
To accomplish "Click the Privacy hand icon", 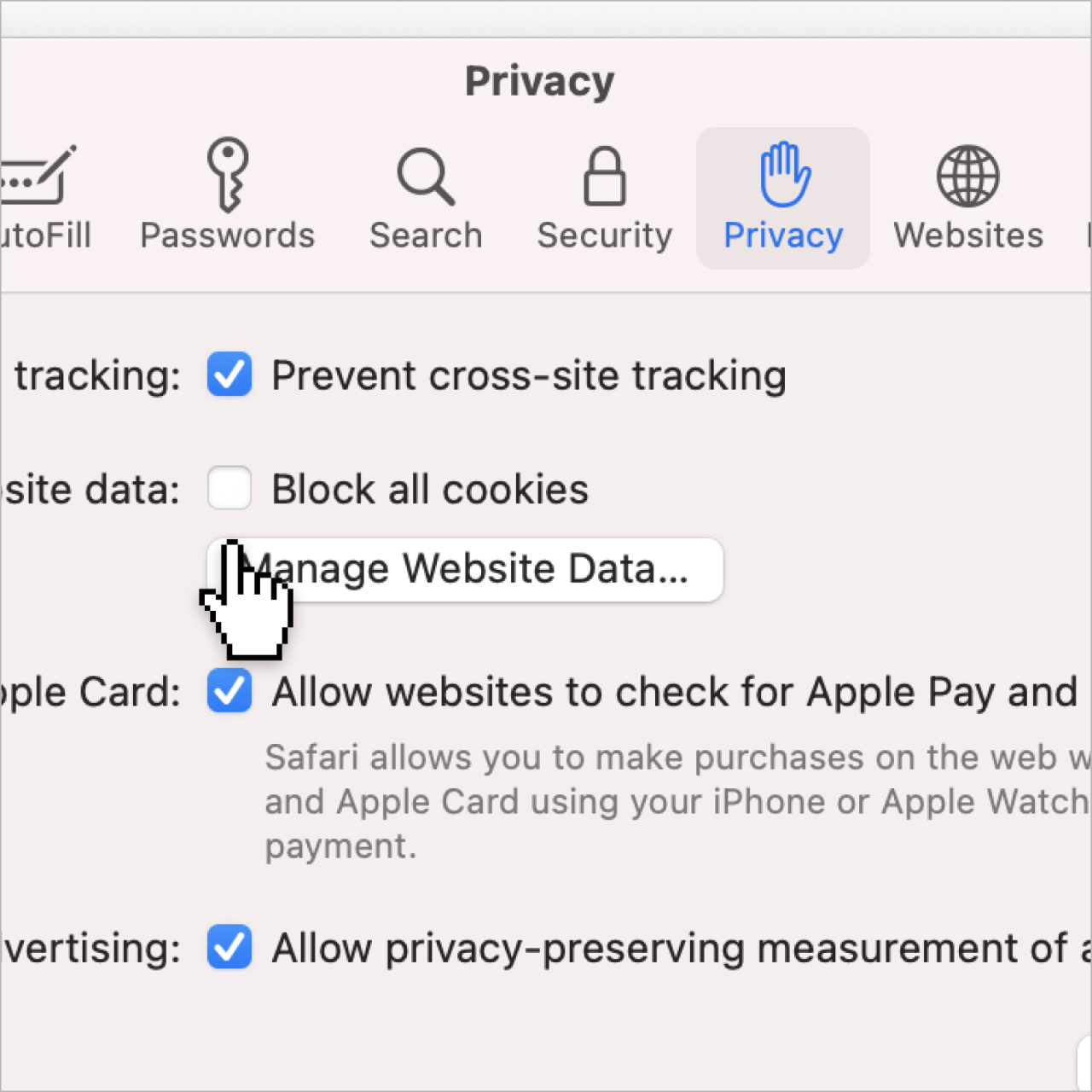I will (x=785, y=175).
